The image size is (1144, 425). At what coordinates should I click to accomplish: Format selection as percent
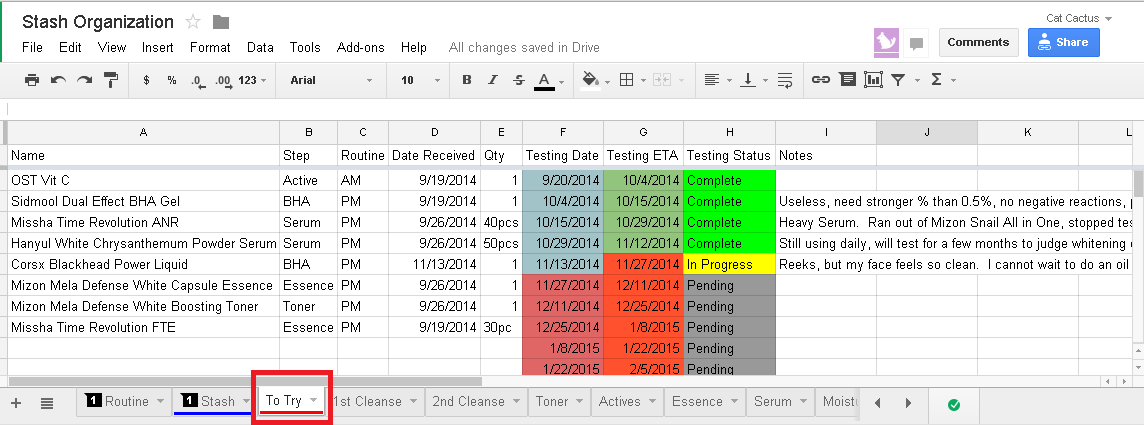point(171,80)
